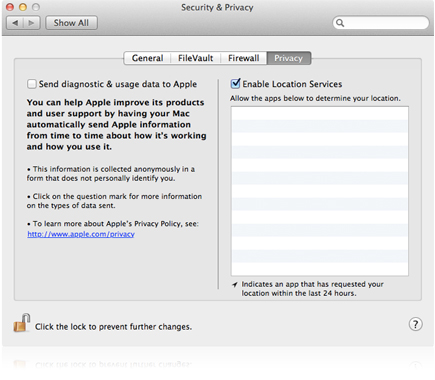Click the open padlock icon

[x=22, y=323]
